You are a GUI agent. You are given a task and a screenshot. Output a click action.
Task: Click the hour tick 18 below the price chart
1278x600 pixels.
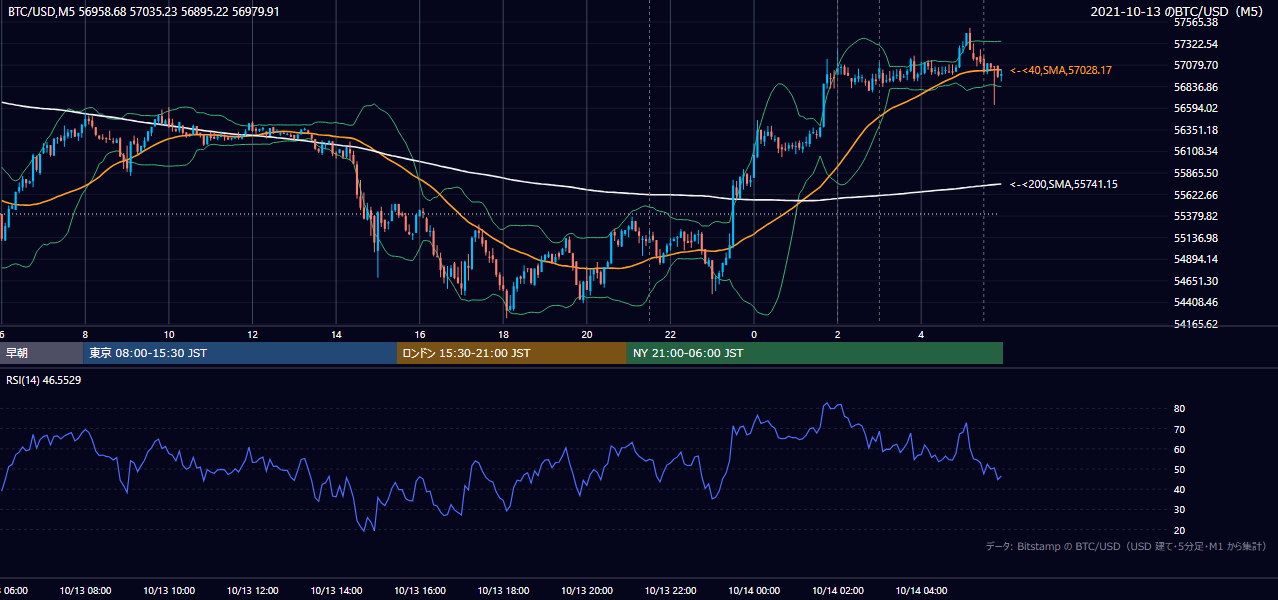pos(503,335)
